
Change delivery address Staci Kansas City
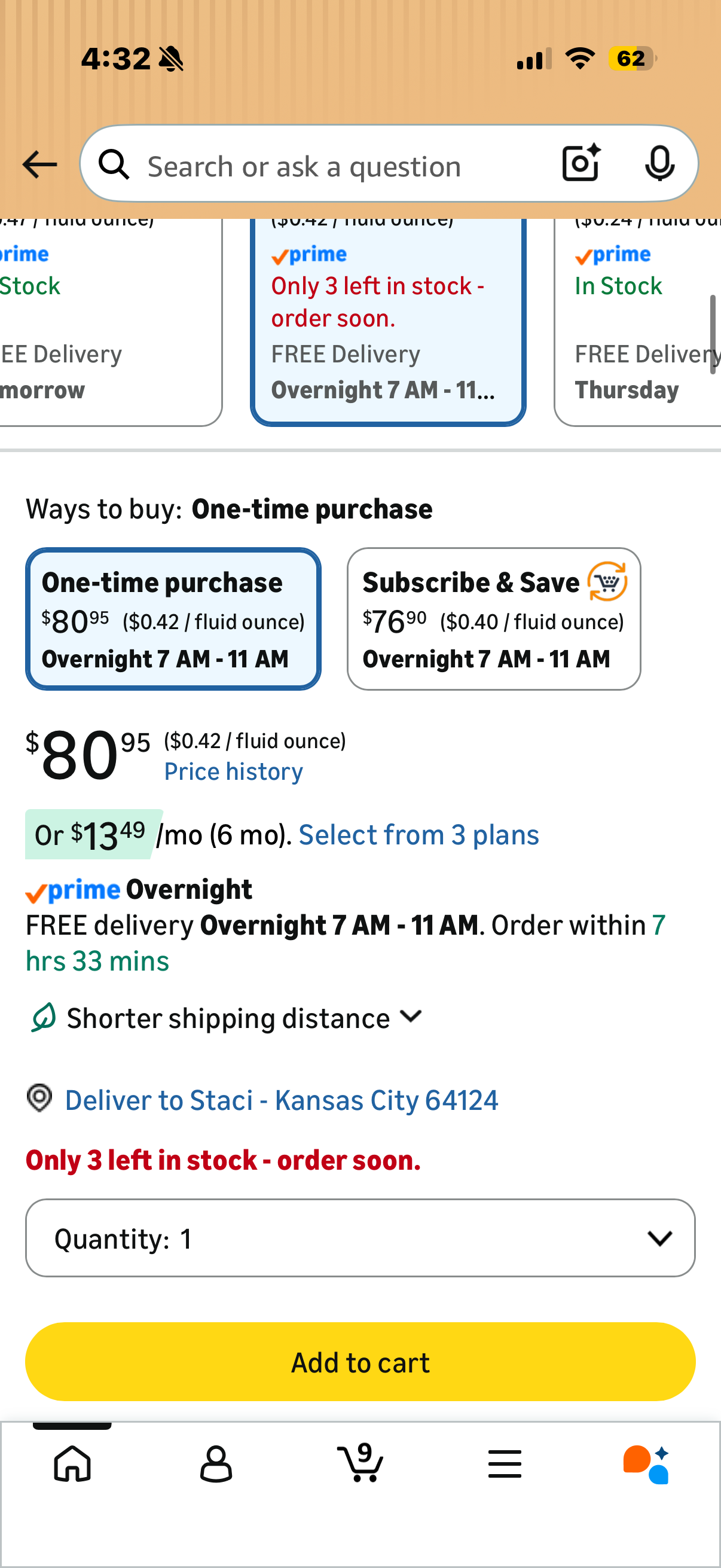point(282,1100)
